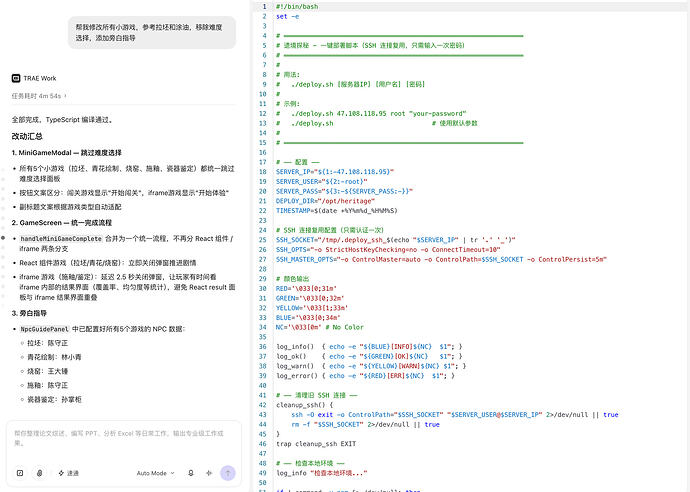Screen dimensions: 690x492
Task: Click line number 18 in the gutter
Action: (263, 172)
